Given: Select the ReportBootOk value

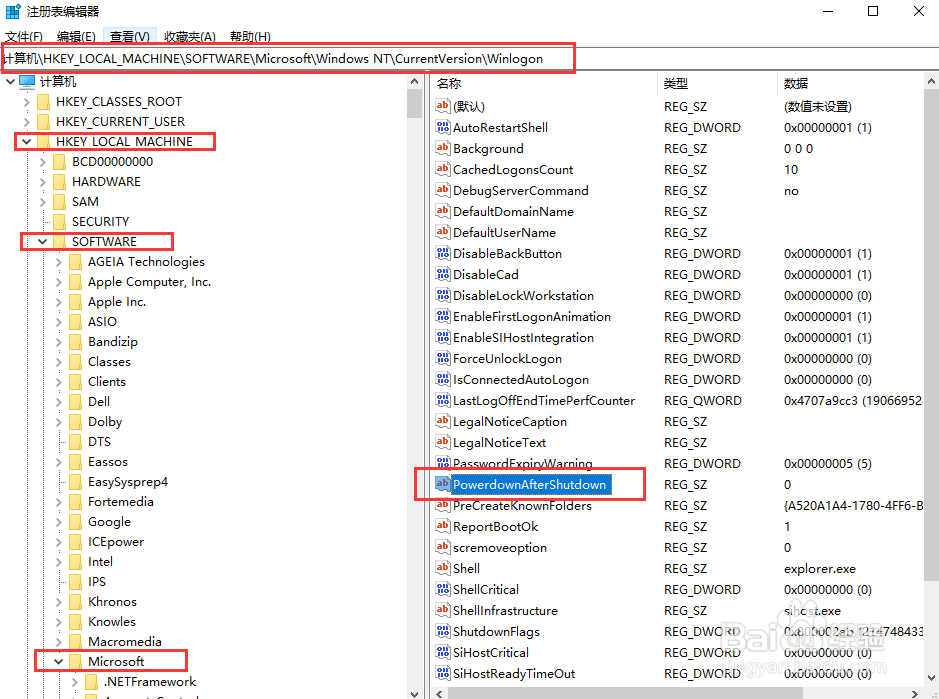Looking at the screenshot, I should 498,526.
